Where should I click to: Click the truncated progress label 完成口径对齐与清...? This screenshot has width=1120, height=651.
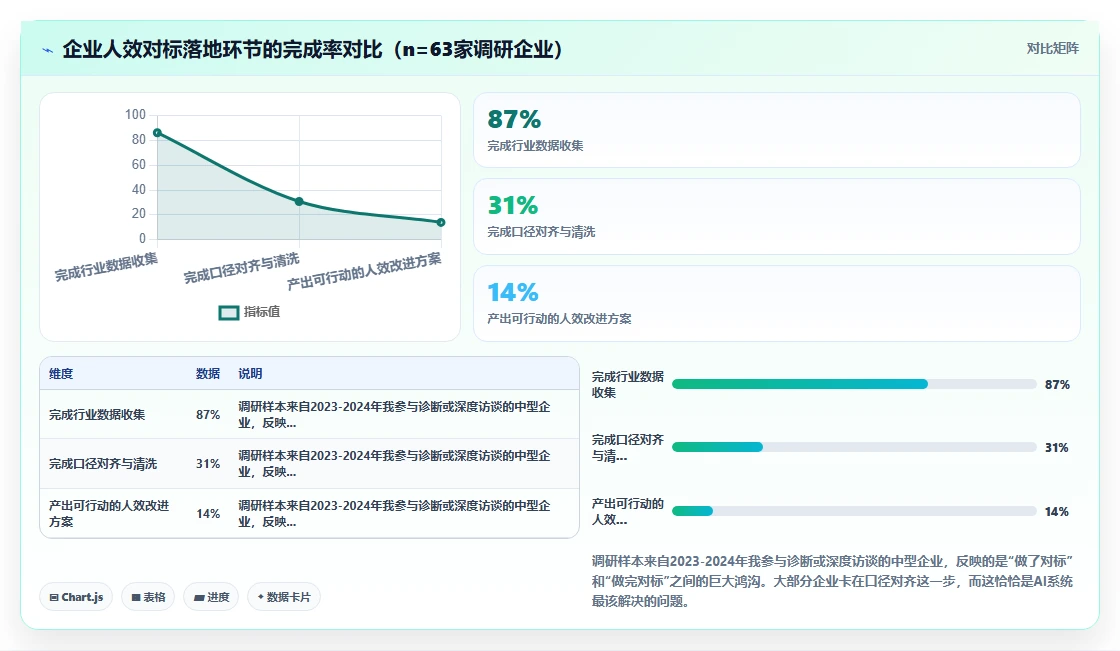point(628,447)
